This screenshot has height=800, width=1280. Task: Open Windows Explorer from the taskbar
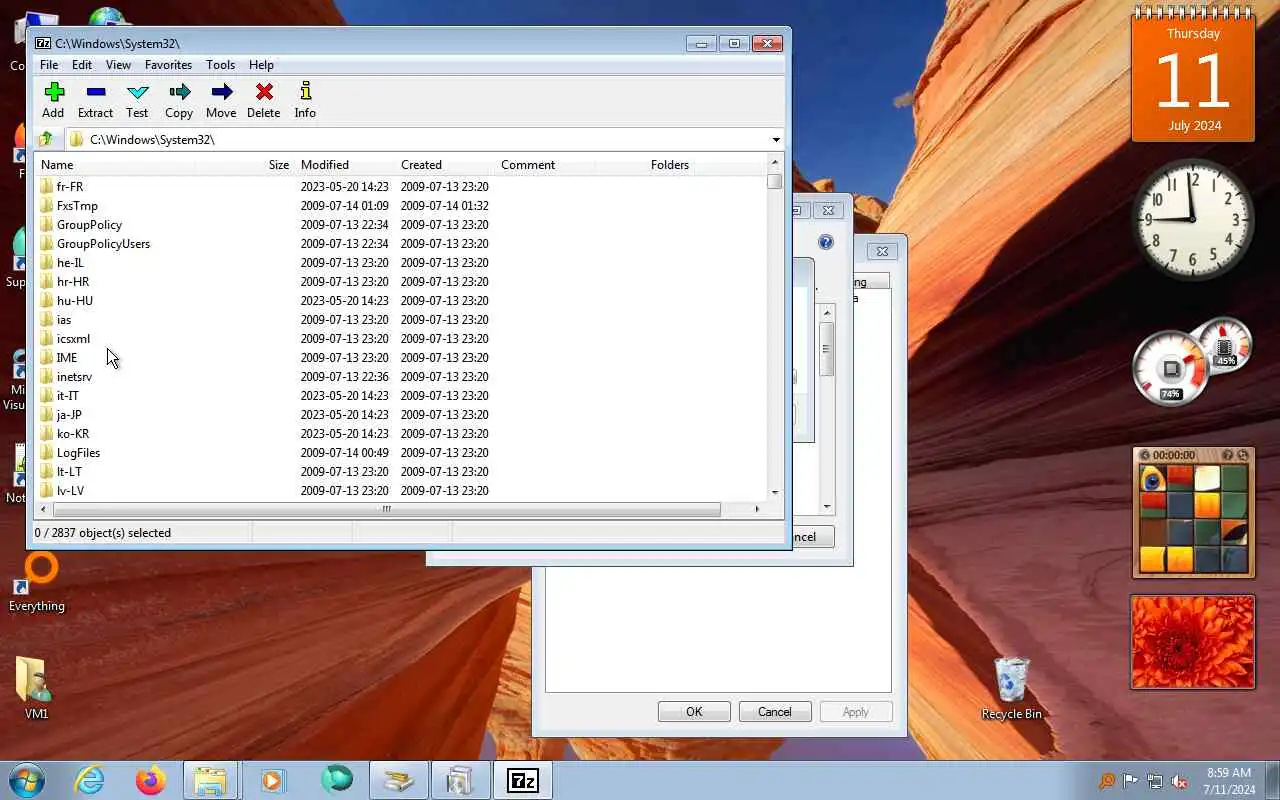click(211, 779)
